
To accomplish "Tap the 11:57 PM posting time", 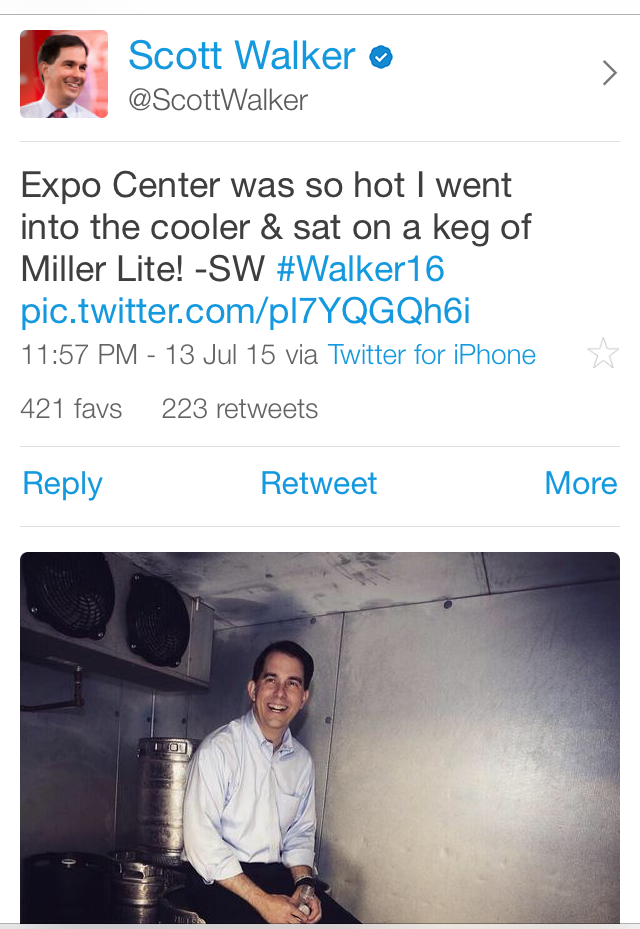I will pos(78,355).
